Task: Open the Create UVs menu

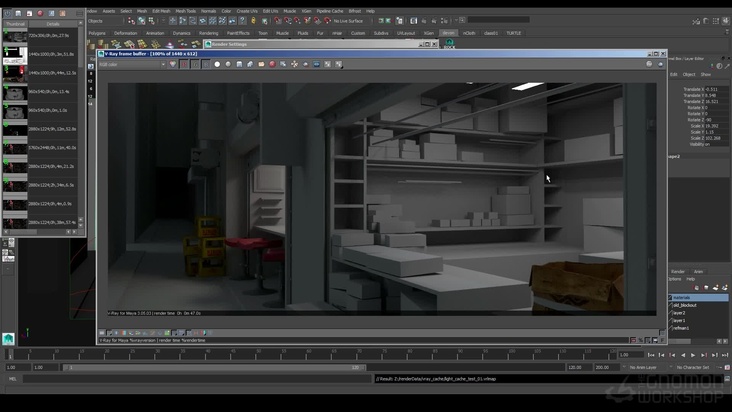Action: click(247, 11)
